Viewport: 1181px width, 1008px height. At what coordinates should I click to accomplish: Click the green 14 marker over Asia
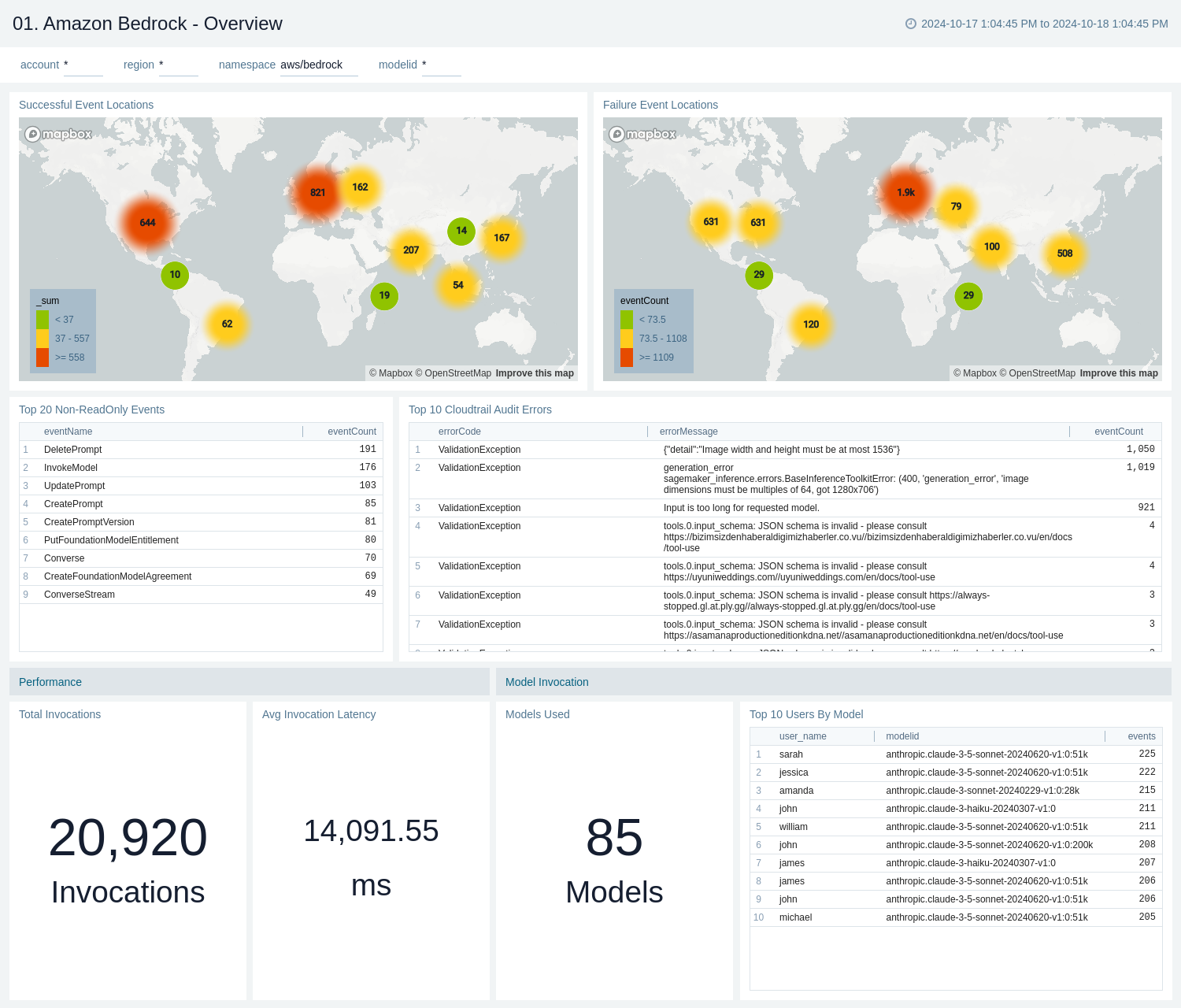tap(461, 231)
